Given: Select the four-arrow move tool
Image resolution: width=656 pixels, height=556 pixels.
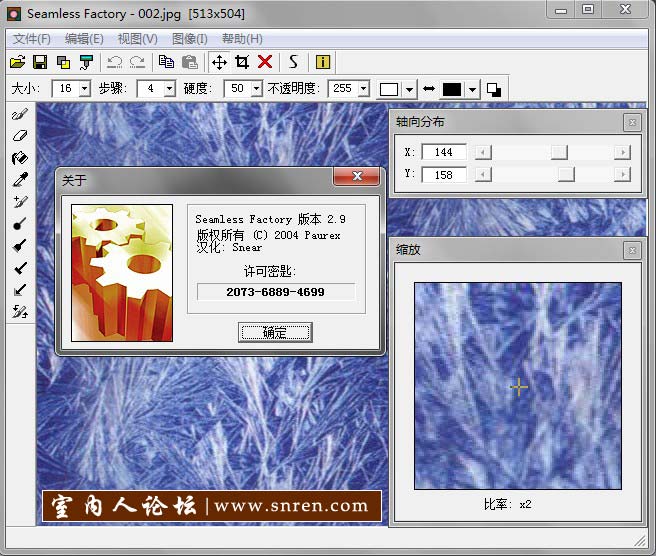Looking at the screenshot, I should click(x=219, y=62).
